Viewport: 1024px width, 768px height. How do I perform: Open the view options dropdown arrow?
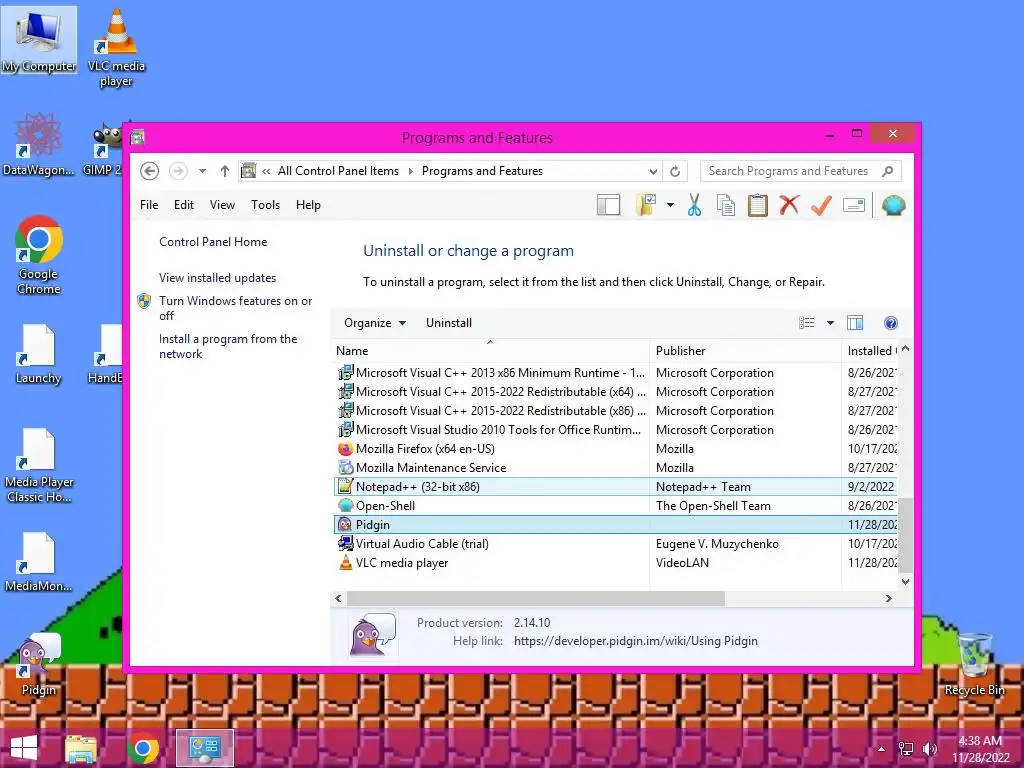click(830, 323)
